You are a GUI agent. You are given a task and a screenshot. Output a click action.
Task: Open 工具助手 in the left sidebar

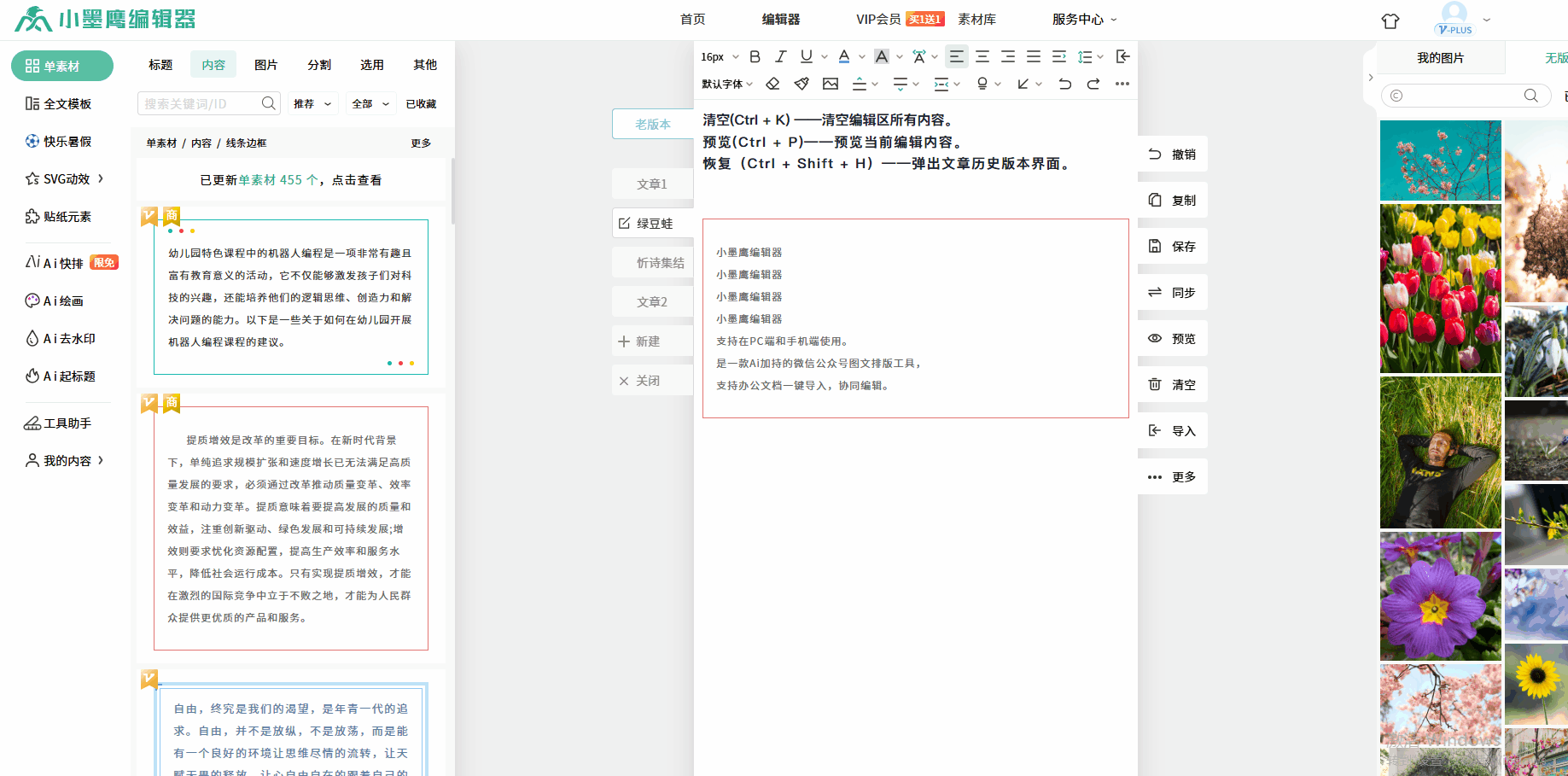[x=59, y=423]
